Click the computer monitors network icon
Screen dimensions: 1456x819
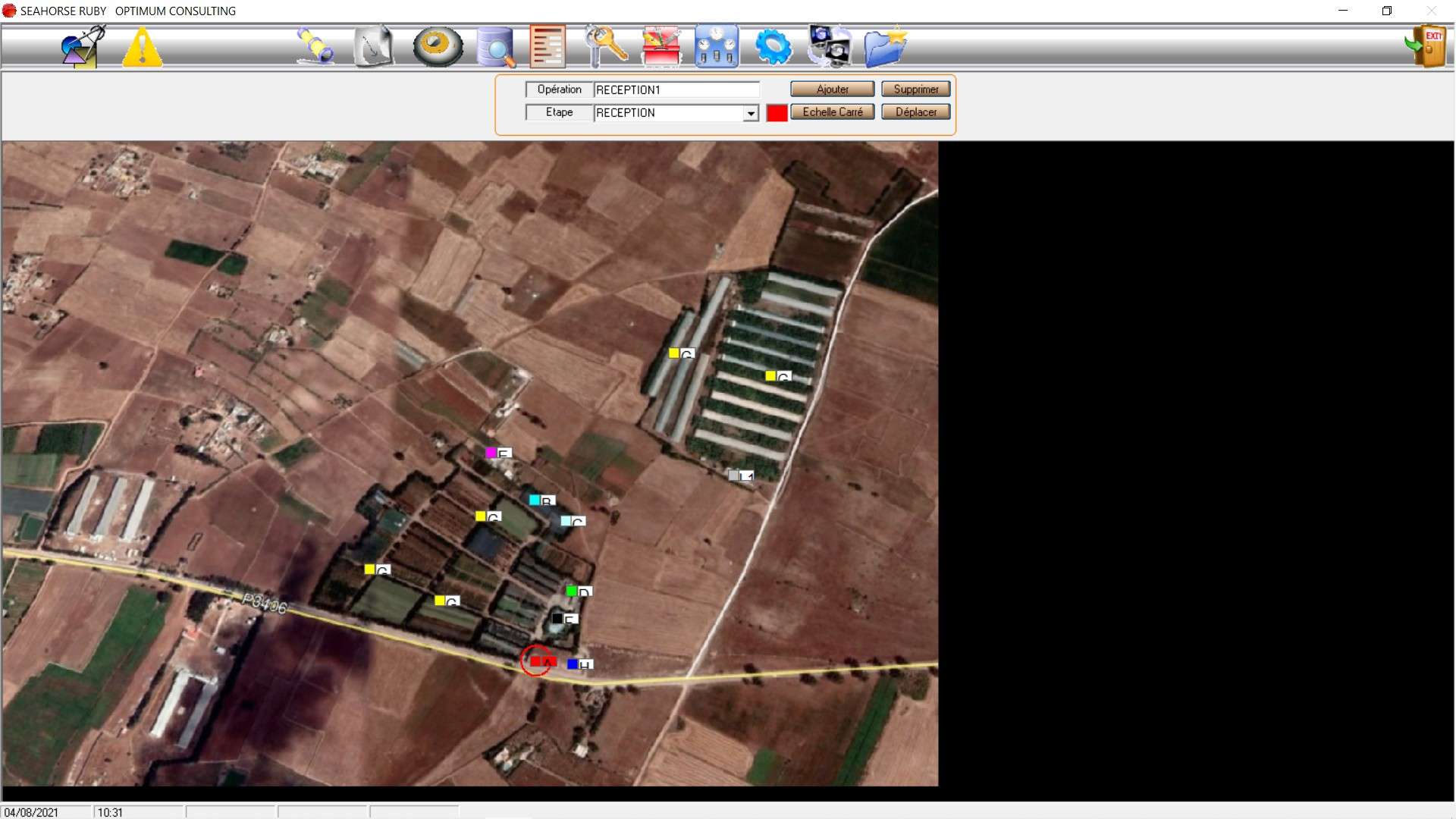point(829,47)
